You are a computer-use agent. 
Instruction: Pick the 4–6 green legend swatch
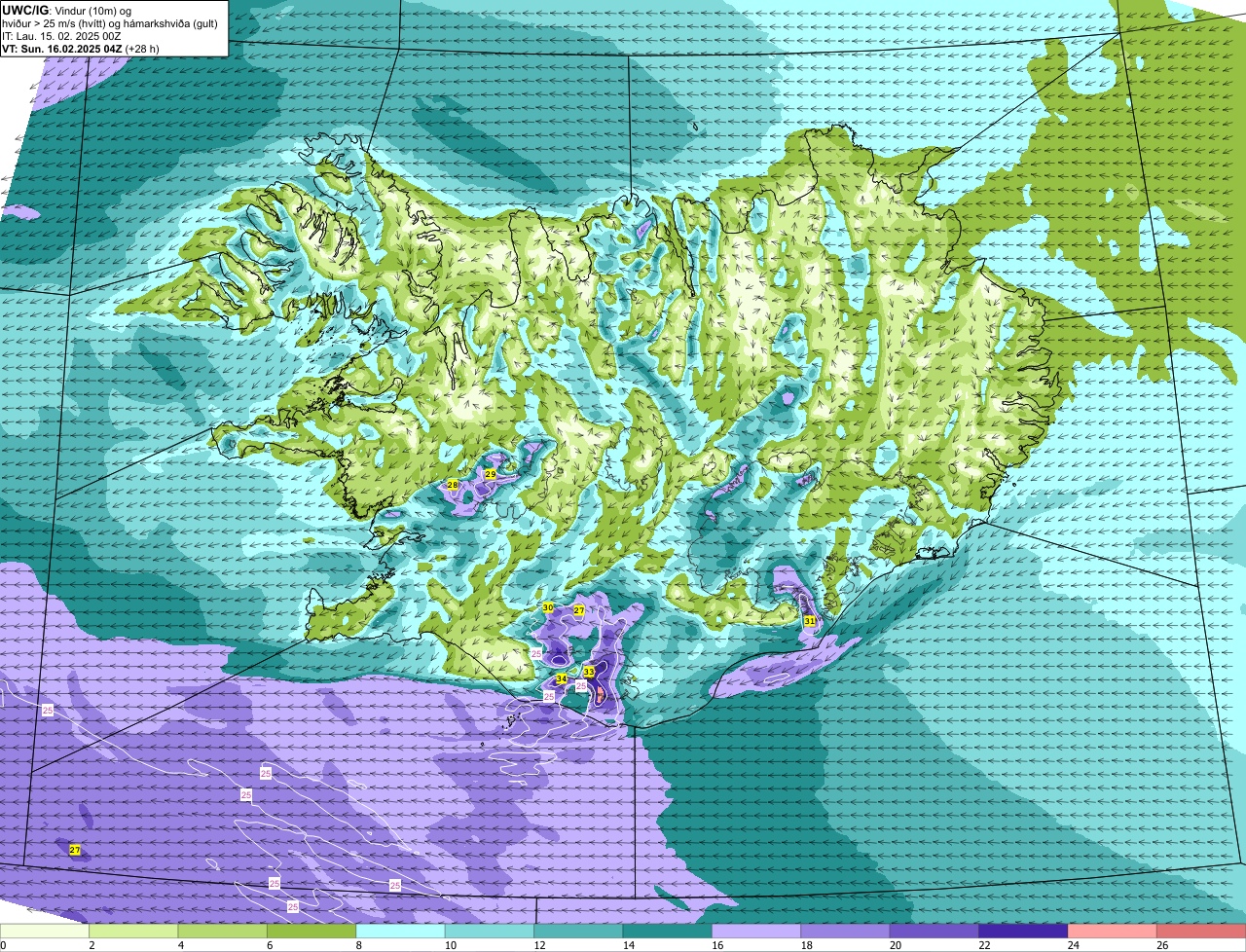pos(222,932)
